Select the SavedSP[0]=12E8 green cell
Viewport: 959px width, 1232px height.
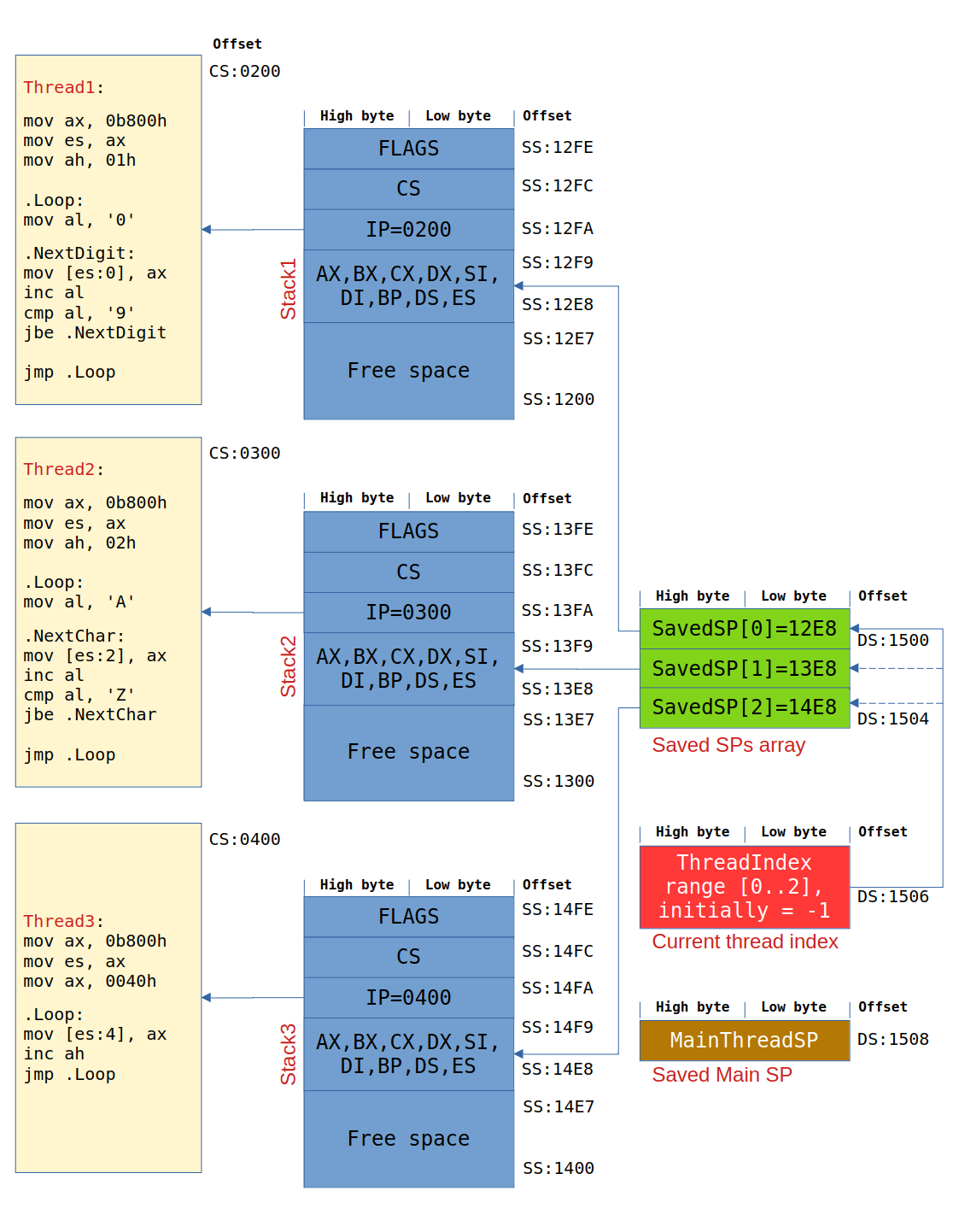tap(745, 629)
